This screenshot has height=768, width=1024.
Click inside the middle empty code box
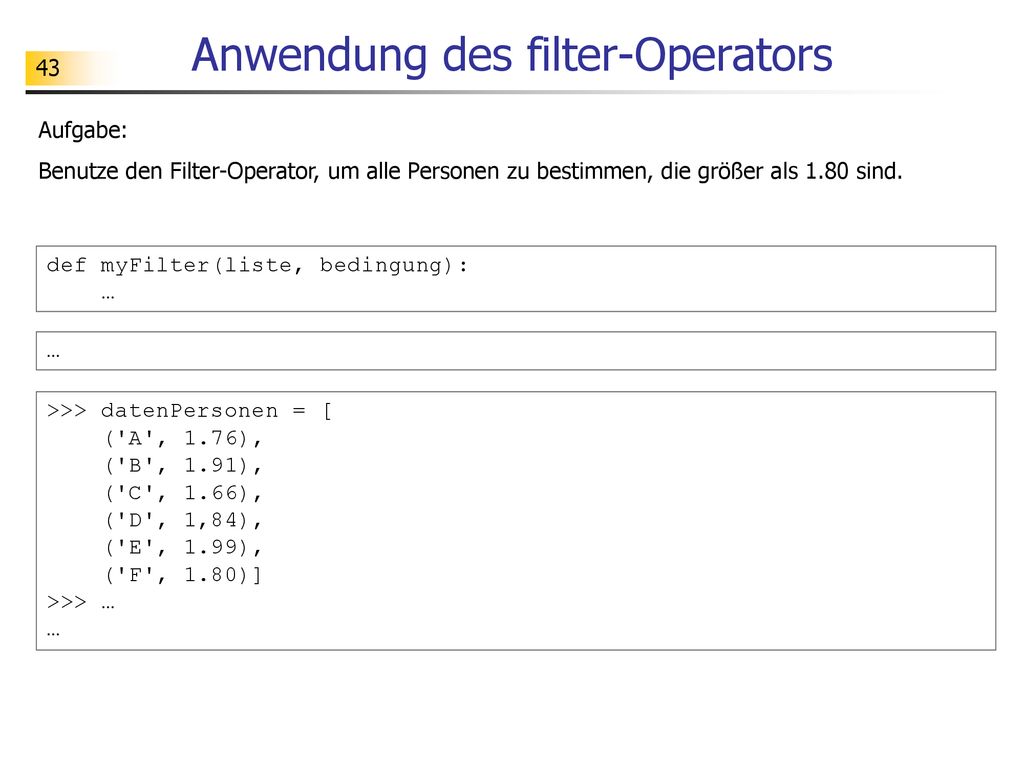(516, 351)
